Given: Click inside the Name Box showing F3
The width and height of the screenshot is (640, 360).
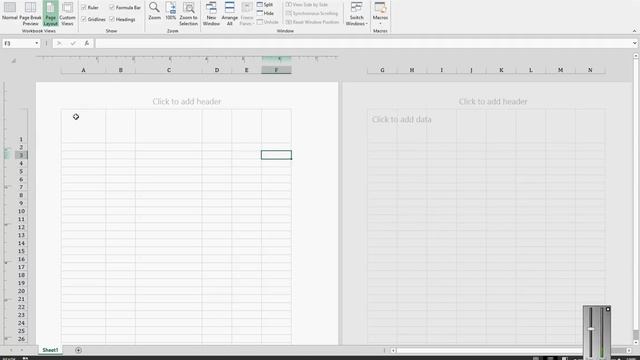Looking at the screenshot, I should pyautogui.click(x=18, y=43).
